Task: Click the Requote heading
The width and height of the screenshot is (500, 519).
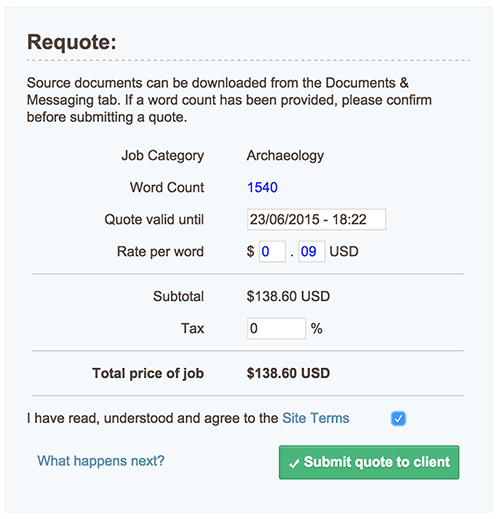Action: [72, 42]
